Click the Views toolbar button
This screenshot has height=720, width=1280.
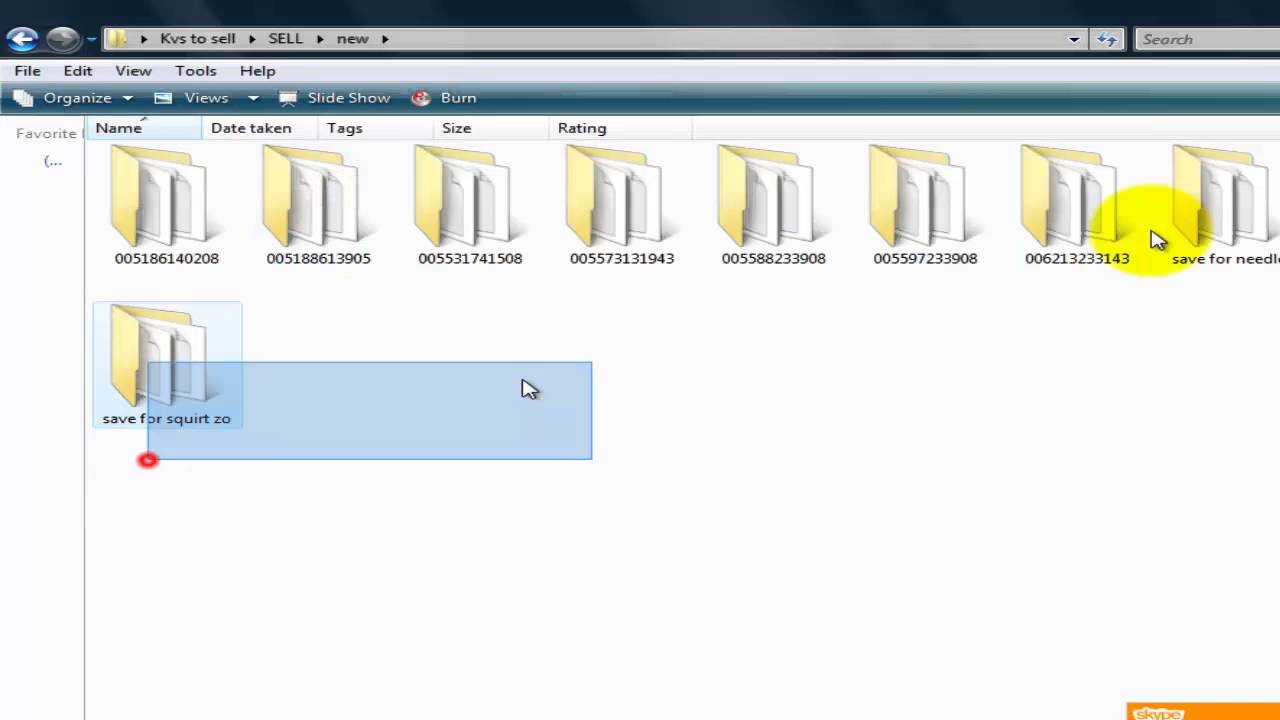pos(193,98)
